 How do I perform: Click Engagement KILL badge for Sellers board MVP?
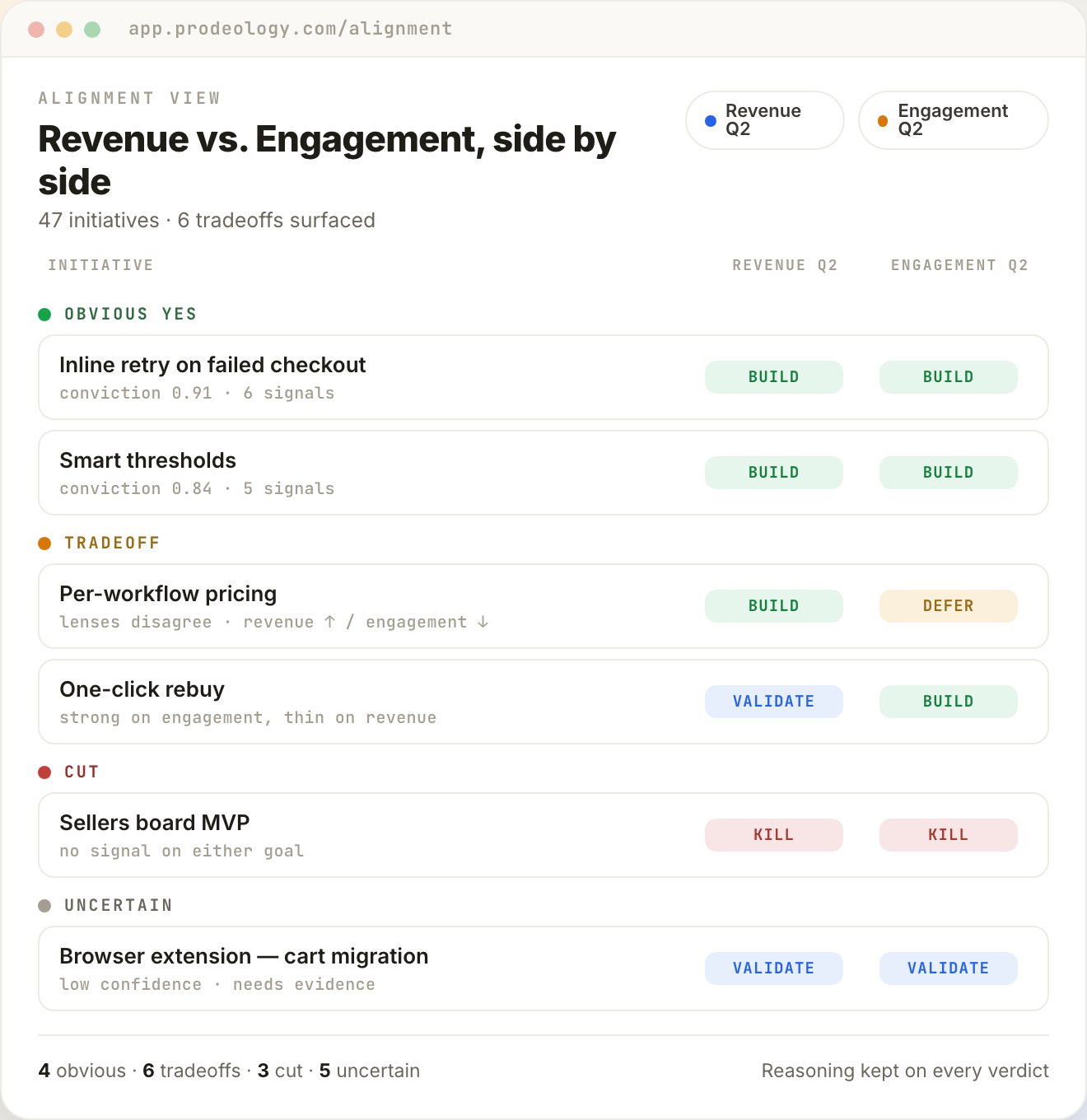coord(949,835)
